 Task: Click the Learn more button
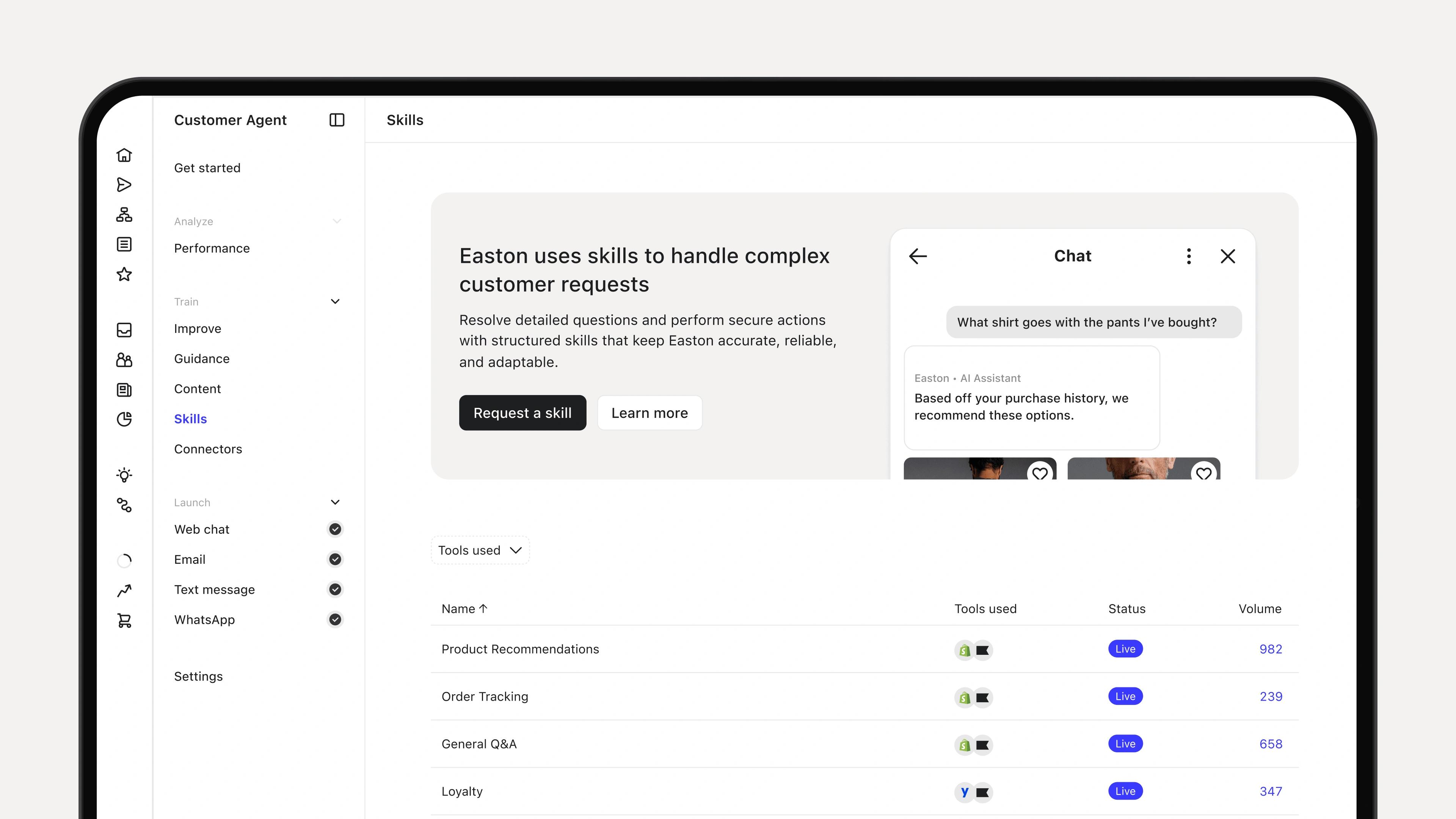point(650,413)
